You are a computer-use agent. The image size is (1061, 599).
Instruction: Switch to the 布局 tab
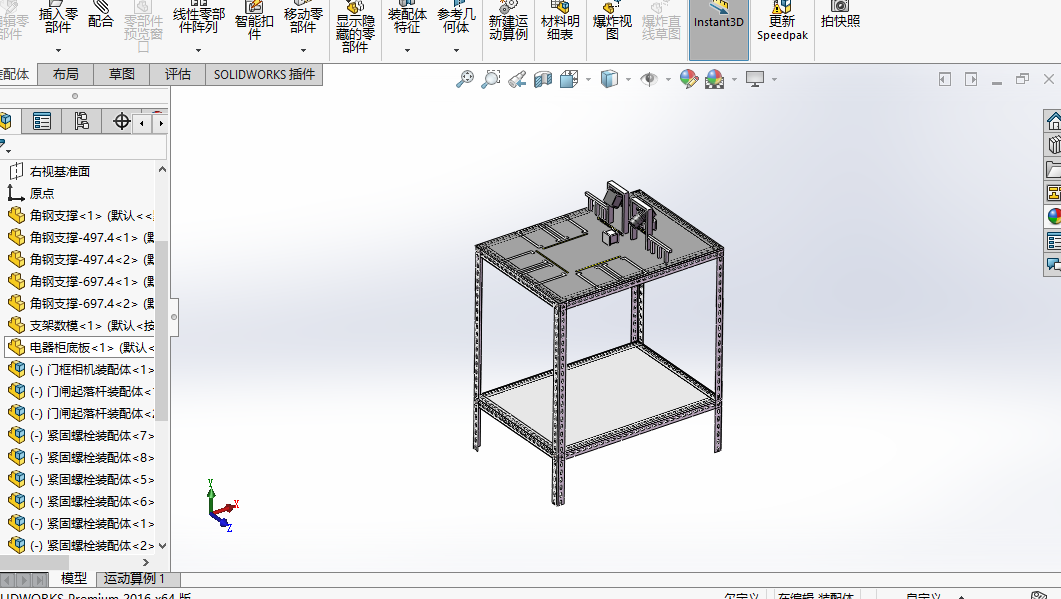pos(66,74)
